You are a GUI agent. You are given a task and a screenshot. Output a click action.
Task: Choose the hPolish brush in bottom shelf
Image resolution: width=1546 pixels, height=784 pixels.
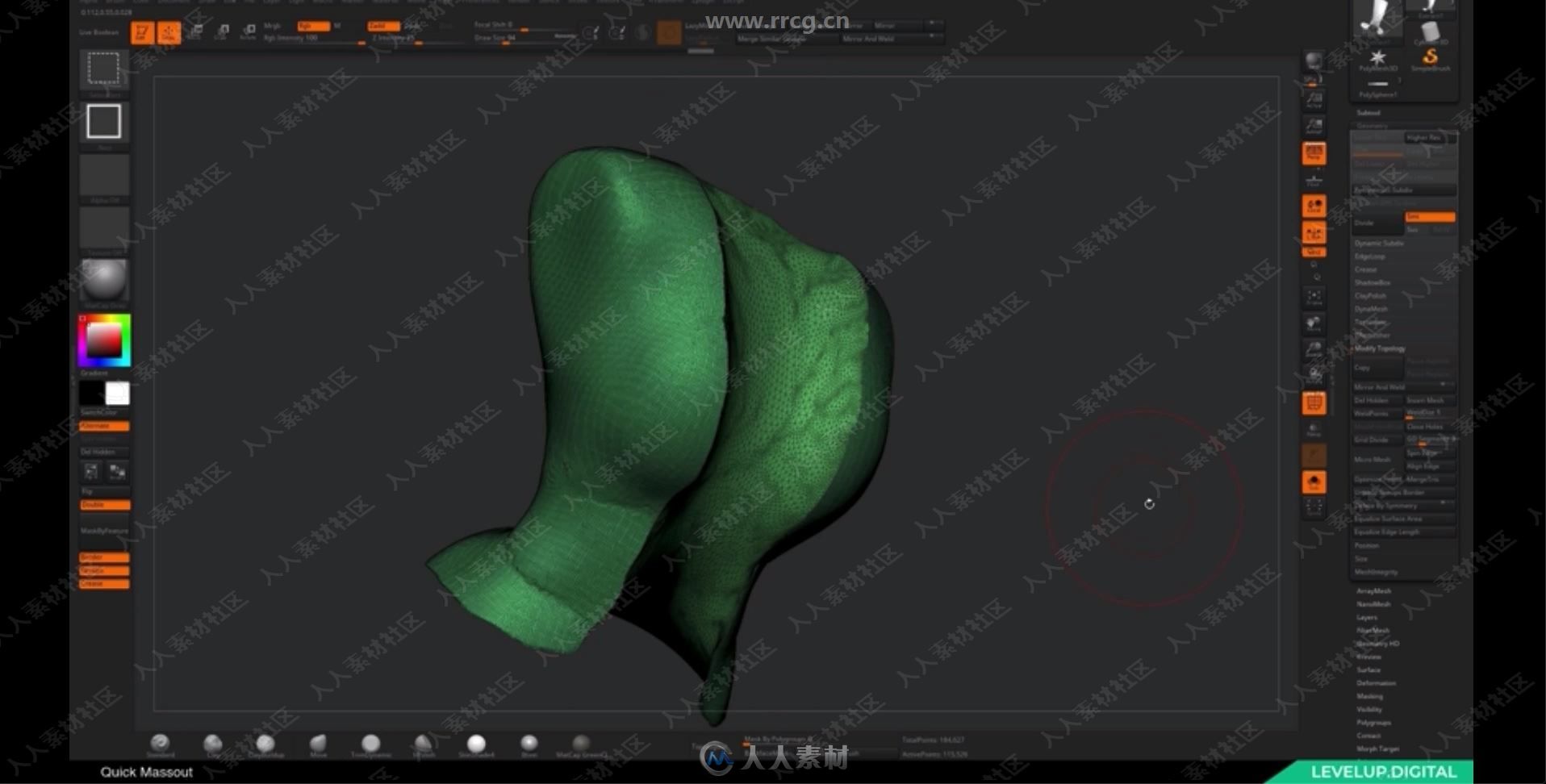[423, 745]
